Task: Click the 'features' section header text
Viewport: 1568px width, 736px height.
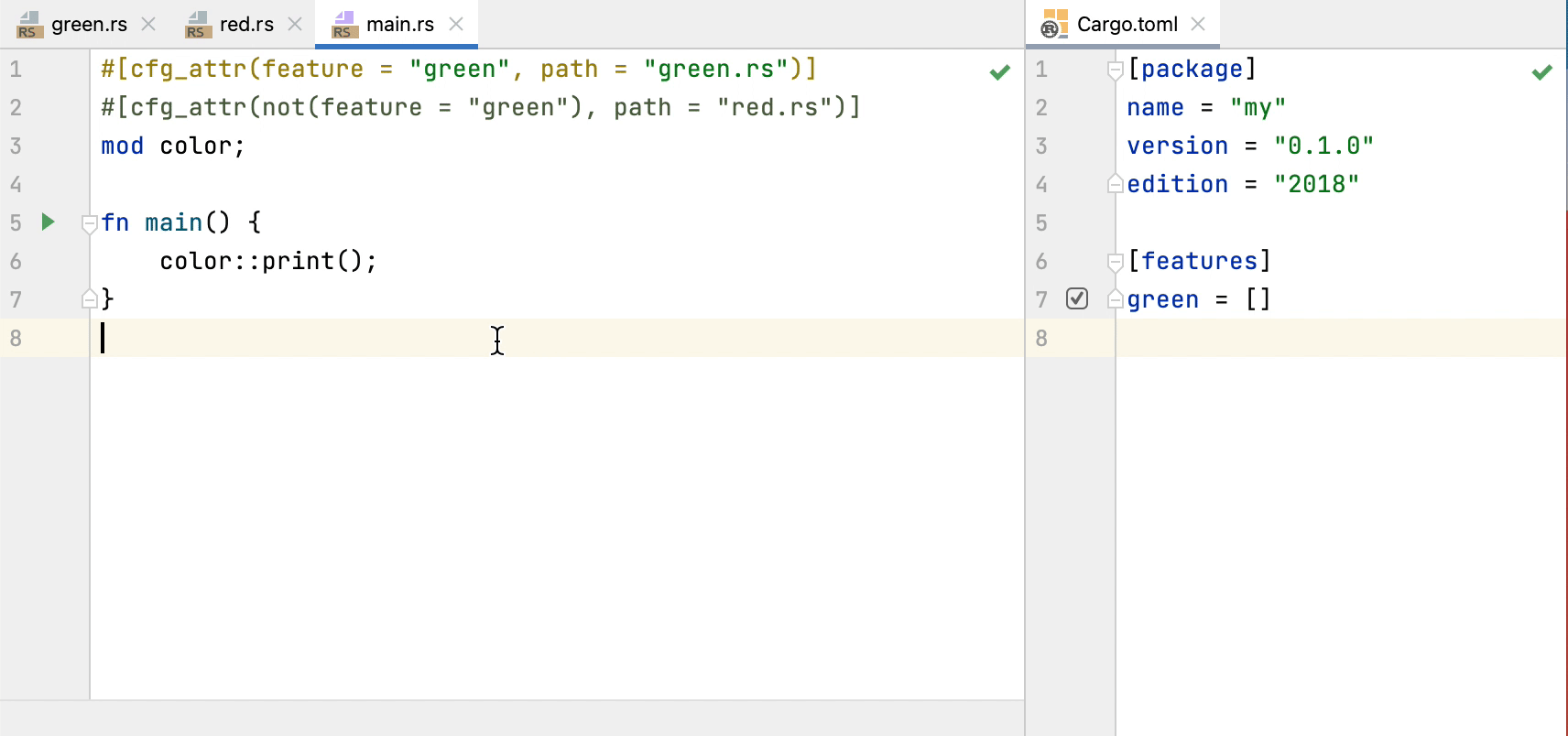Action: (x=1199, y=261)
